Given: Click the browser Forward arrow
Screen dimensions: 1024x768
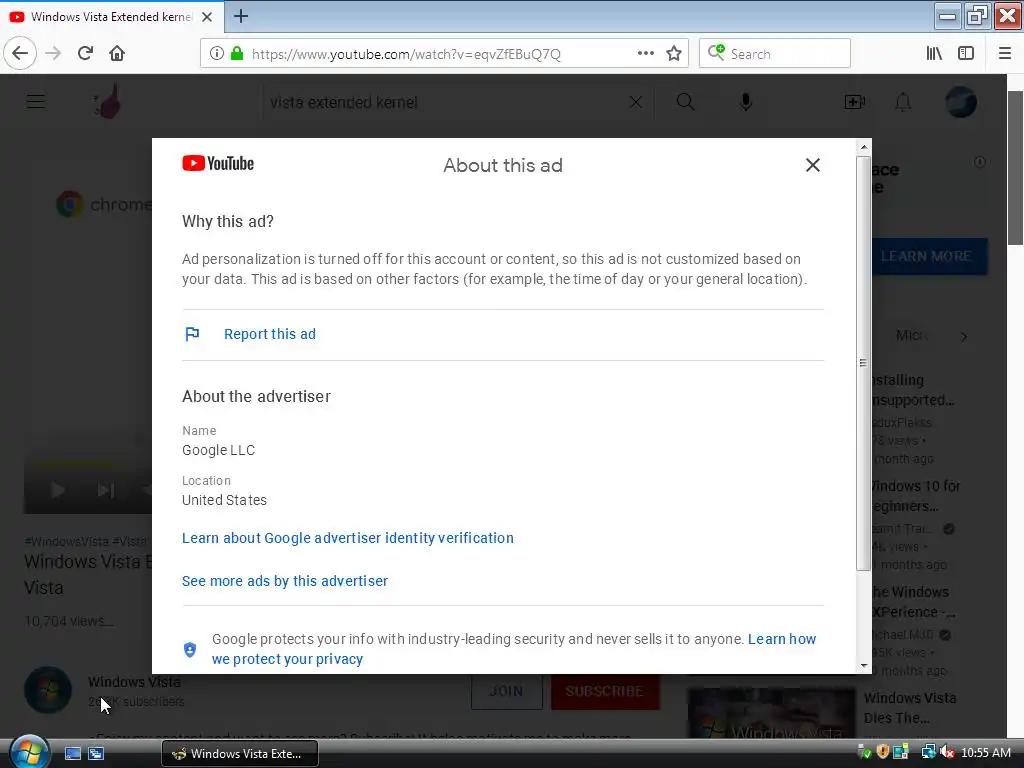Looking at the screenshot, I should (x=54, y=54).
